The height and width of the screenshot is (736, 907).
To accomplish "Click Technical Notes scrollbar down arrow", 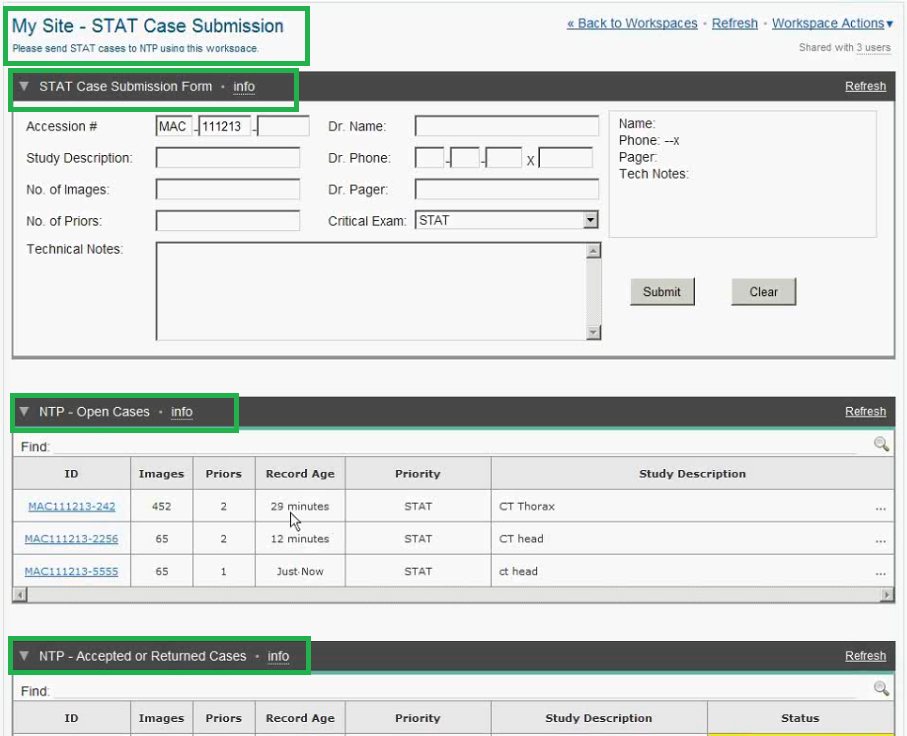I will [593, 333].
